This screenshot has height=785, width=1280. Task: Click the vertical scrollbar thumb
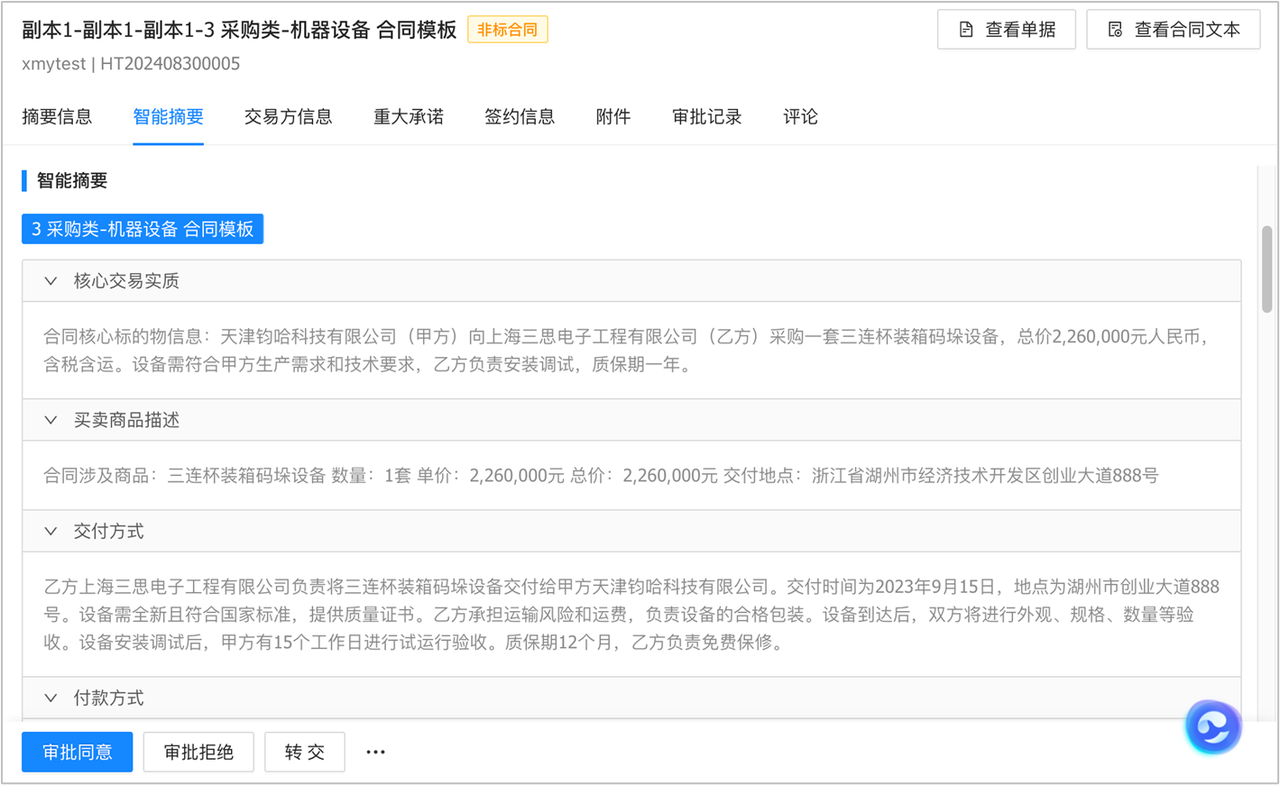1267,268
